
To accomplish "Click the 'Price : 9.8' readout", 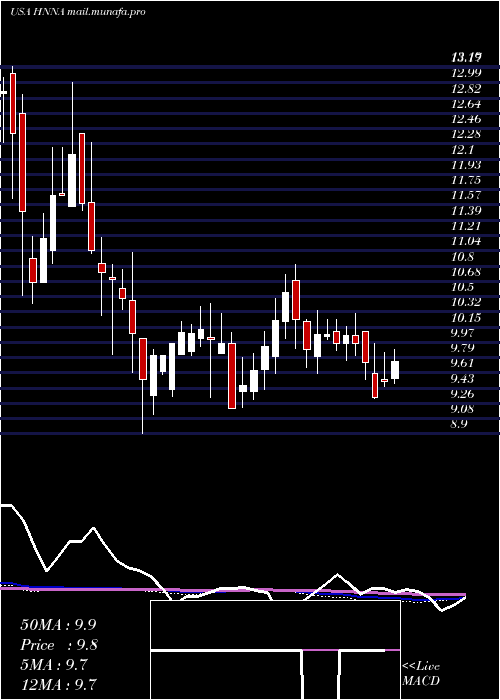I will click(59, 645).
